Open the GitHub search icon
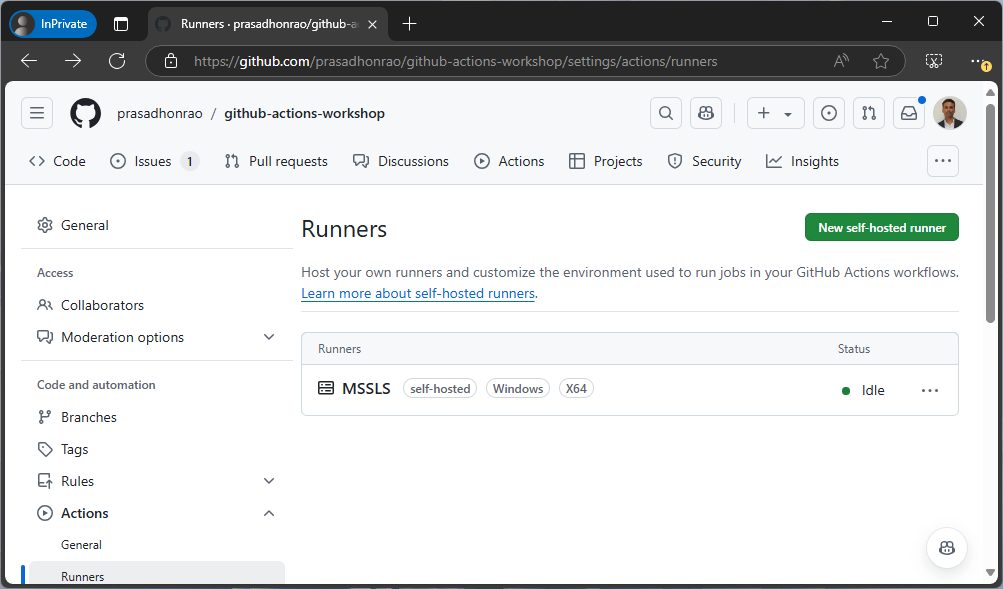Viewport: 1003px width, 589px height. pos(666,113)
